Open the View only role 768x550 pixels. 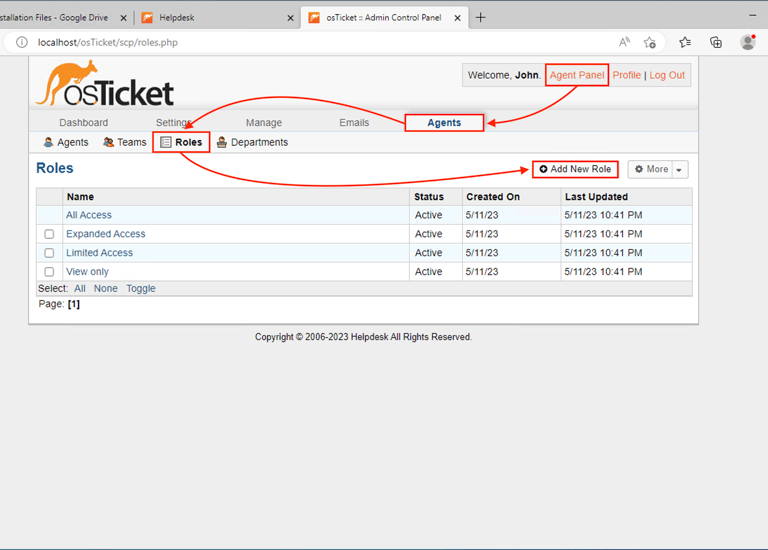[87, 271]
